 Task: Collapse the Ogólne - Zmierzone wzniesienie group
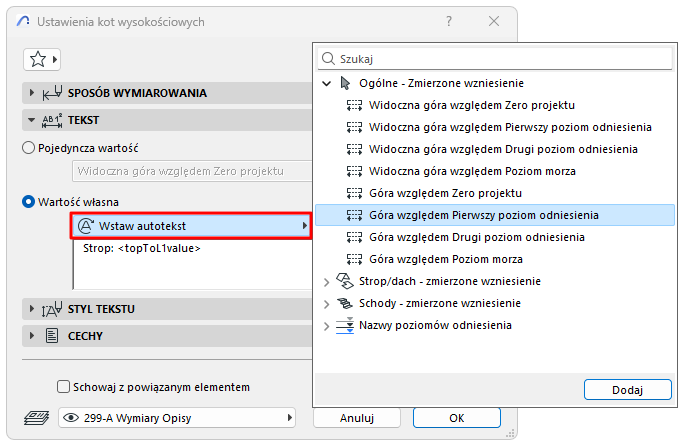(x=327, y=83)
